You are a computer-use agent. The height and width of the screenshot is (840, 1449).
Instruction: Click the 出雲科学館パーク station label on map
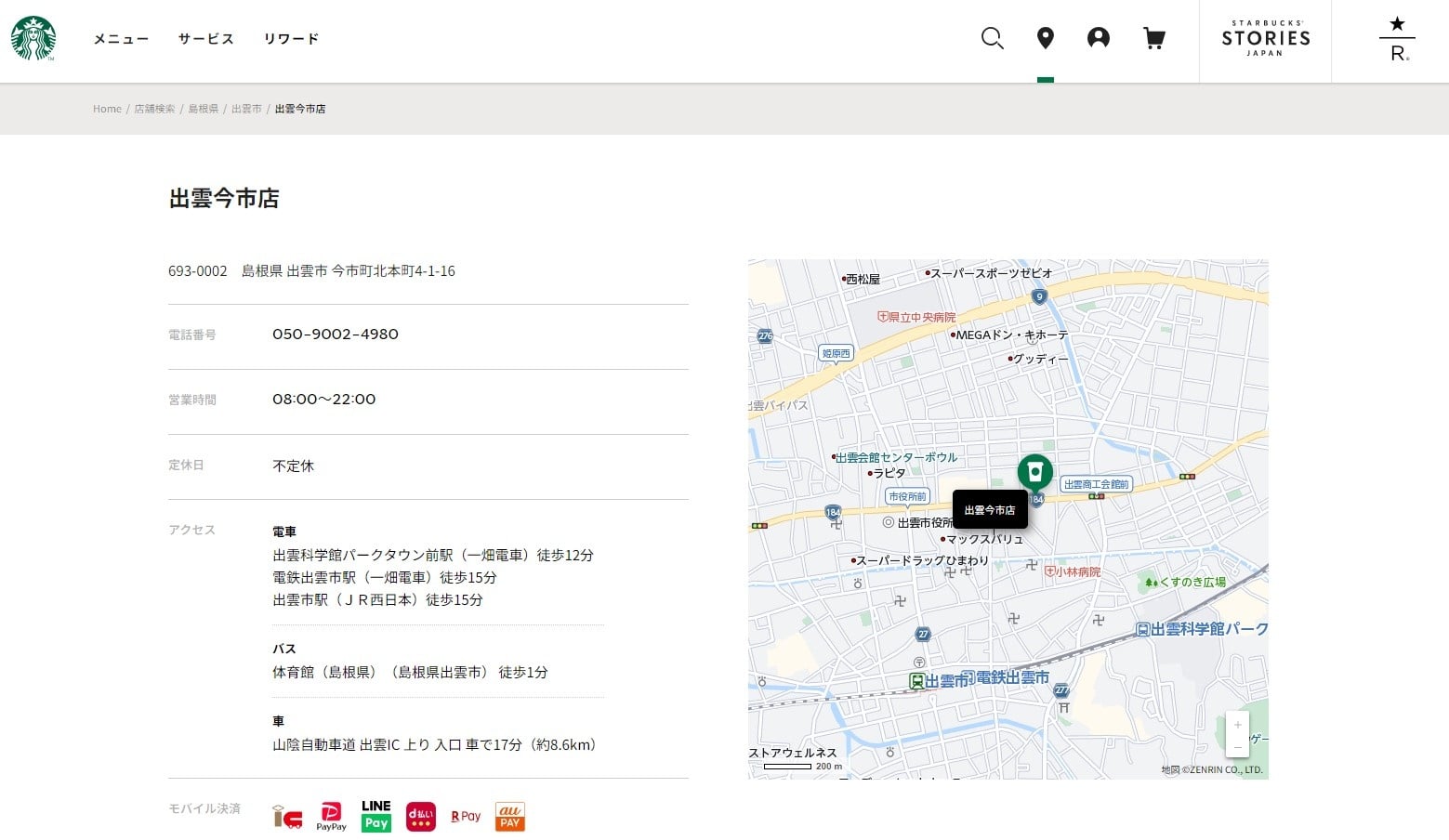1202,629
